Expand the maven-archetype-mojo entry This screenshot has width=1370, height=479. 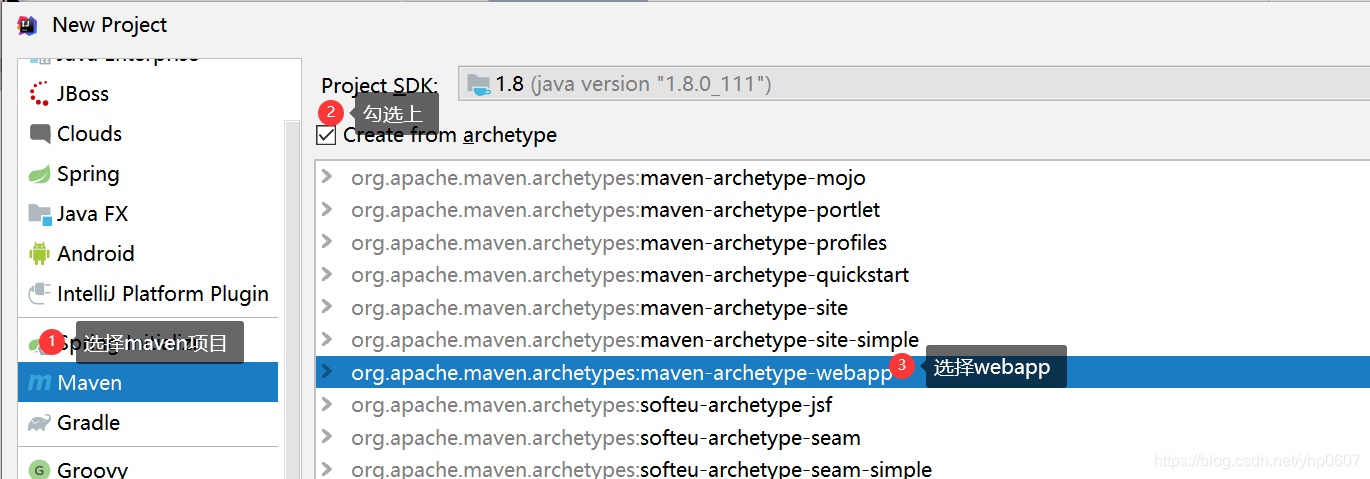[x=327, y=178]
